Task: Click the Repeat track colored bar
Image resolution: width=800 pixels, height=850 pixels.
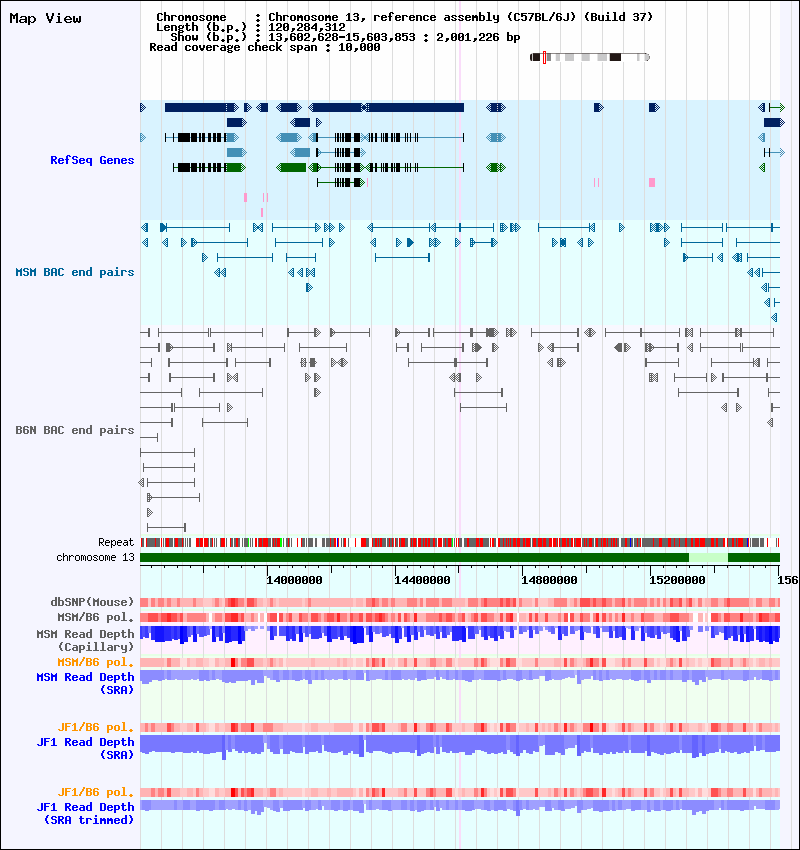Action: pyautogui.click(x=460, y=542)
